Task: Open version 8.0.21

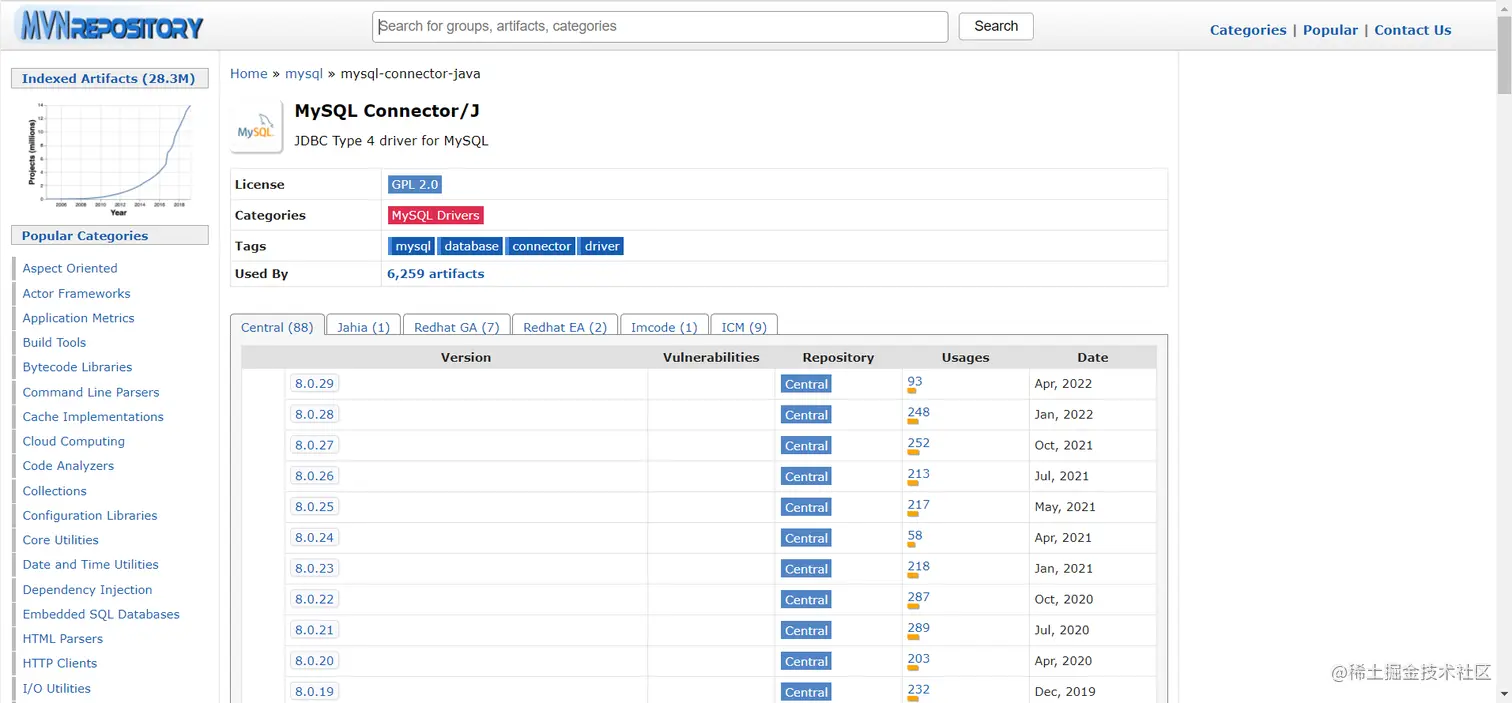Action: (x=314, y=630)
